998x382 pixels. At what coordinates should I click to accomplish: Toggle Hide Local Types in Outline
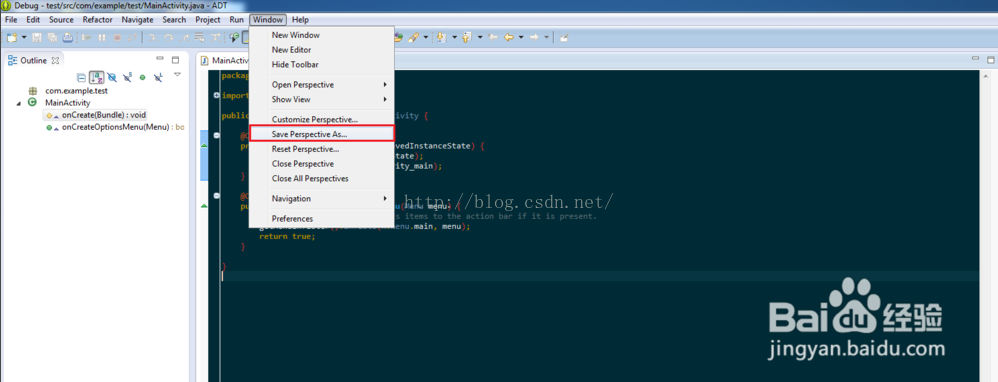(158, 77)
